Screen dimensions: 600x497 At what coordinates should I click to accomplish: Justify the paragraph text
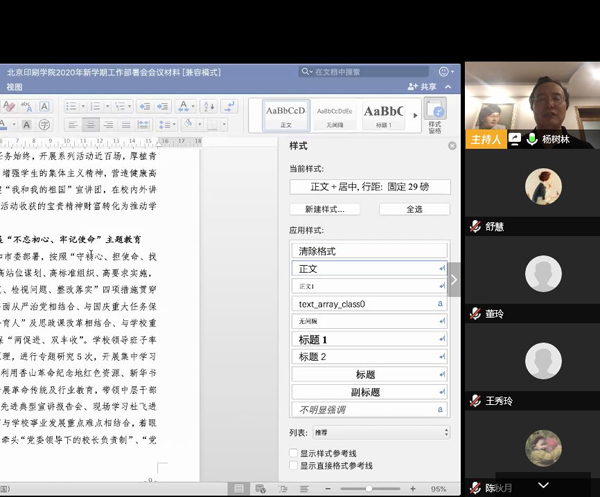tap(126, 124)
